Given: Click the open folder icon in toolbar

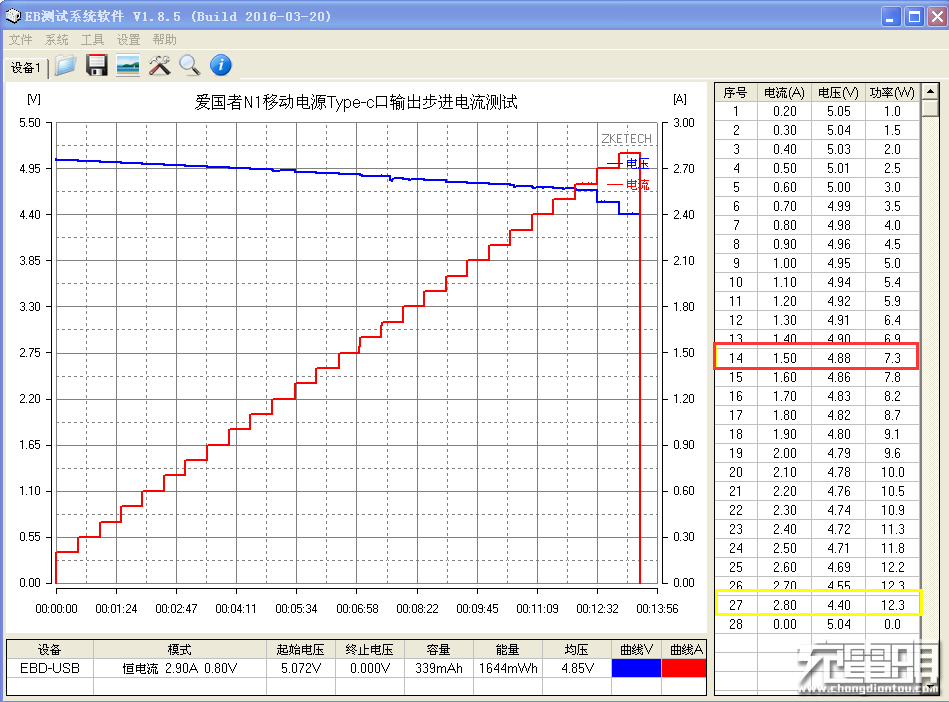Looking at the screenshot, I should point(66,66).
